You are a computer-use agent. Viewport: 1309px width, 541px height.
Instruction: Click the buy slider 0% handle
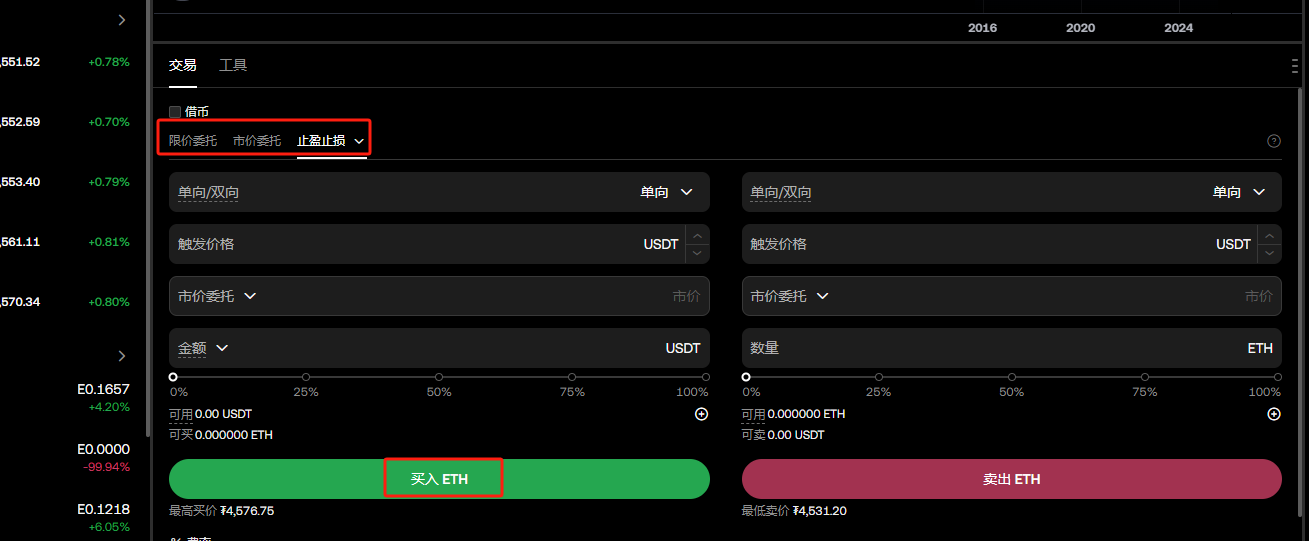[x=173, y=377]
